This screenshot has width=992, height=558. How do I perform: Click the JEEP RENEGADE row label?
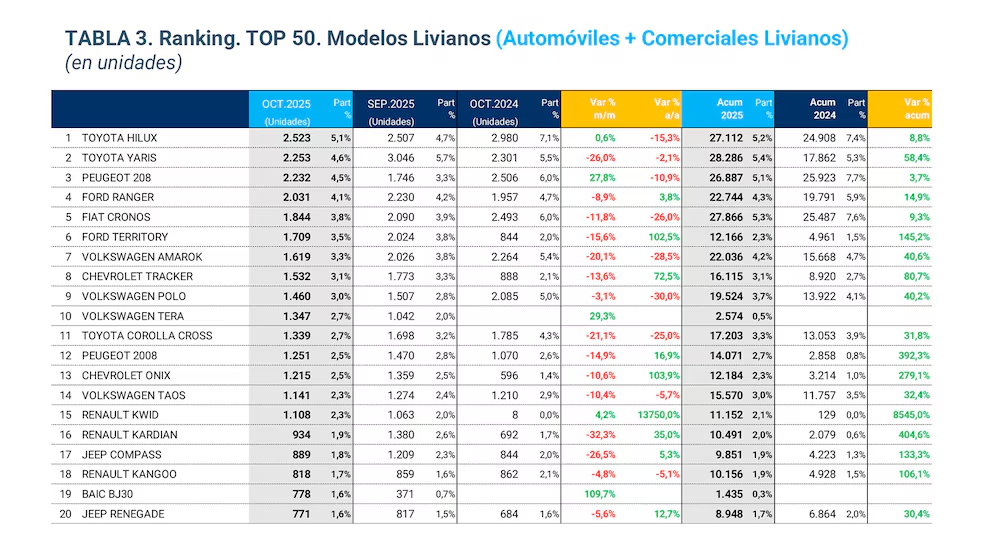122,514
